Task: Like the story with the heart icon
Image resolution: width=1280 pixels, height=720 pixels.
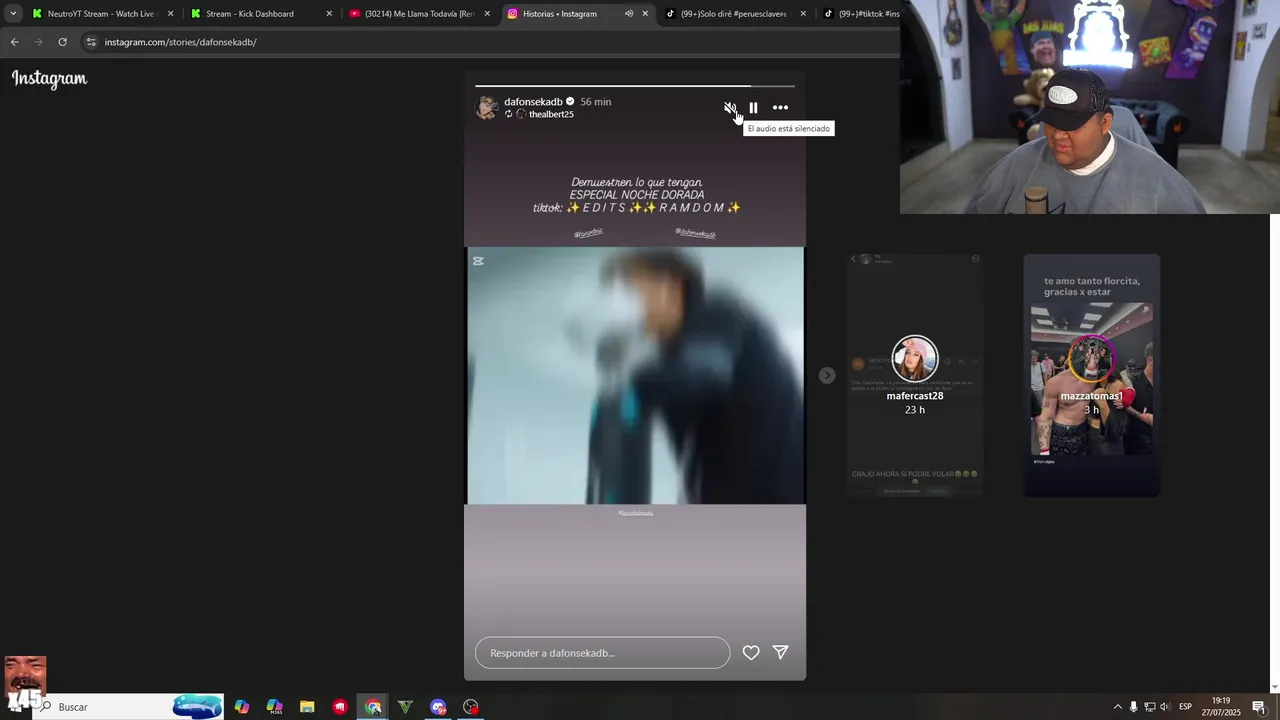Action: [751, 653]
